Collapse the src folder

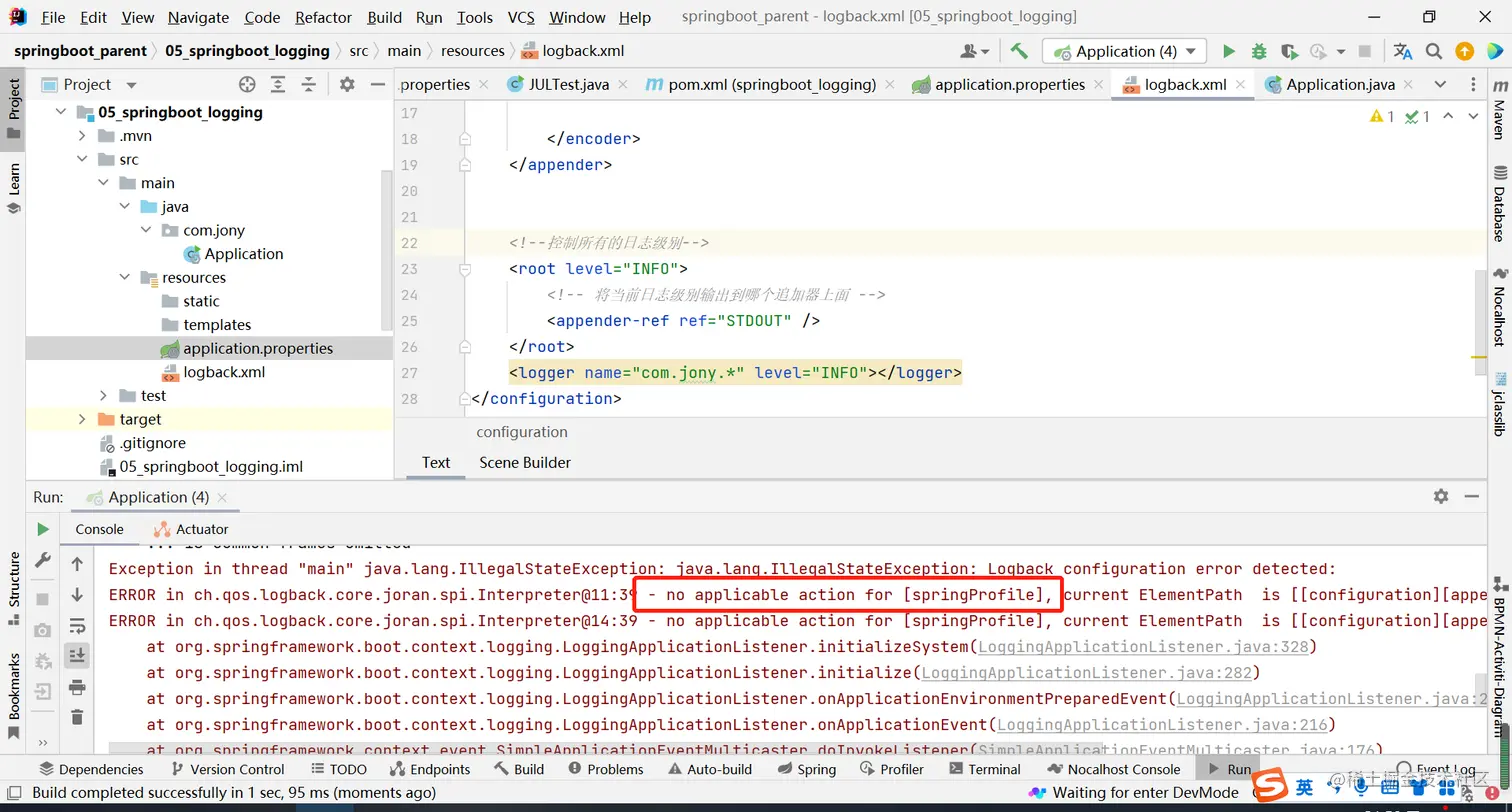82,159
